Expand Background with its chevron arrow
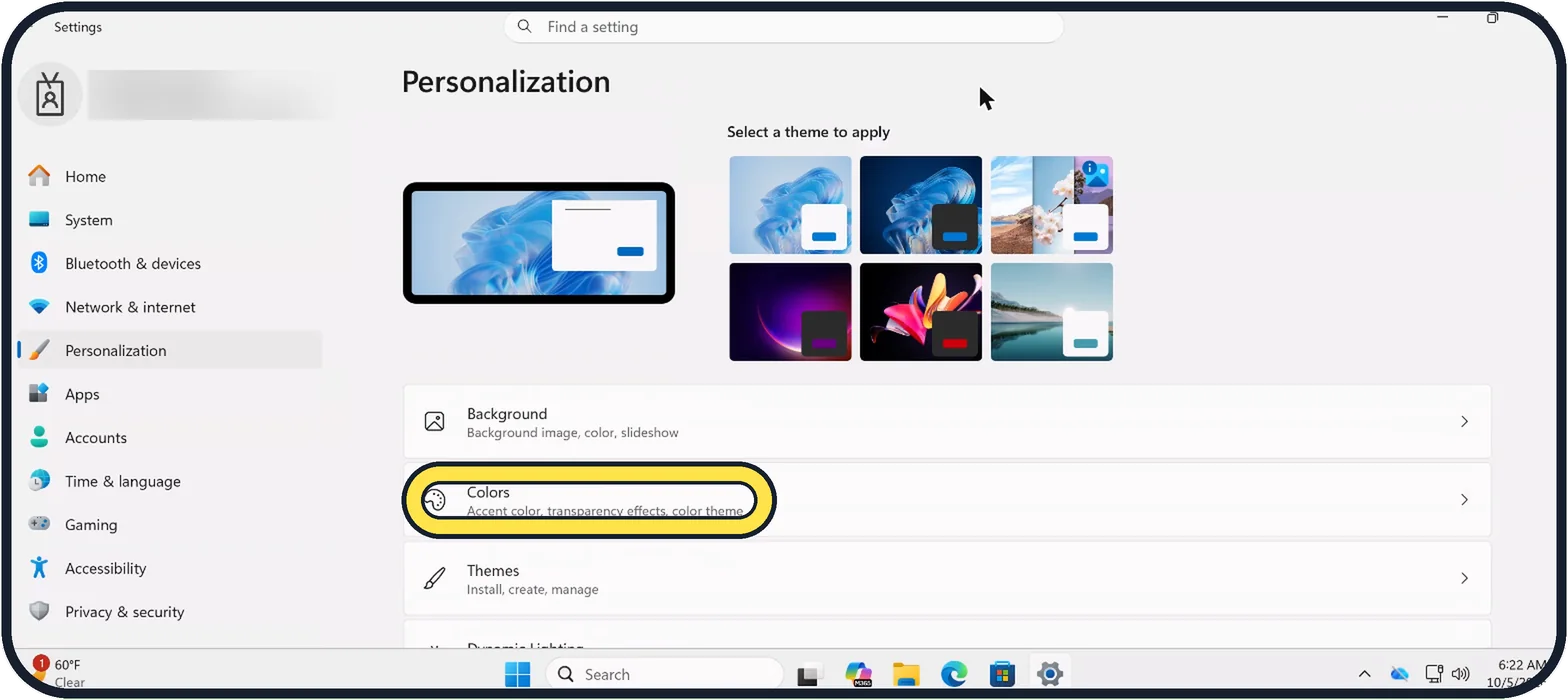This screenshot has width=1568, height=700. coord(1464,422)
